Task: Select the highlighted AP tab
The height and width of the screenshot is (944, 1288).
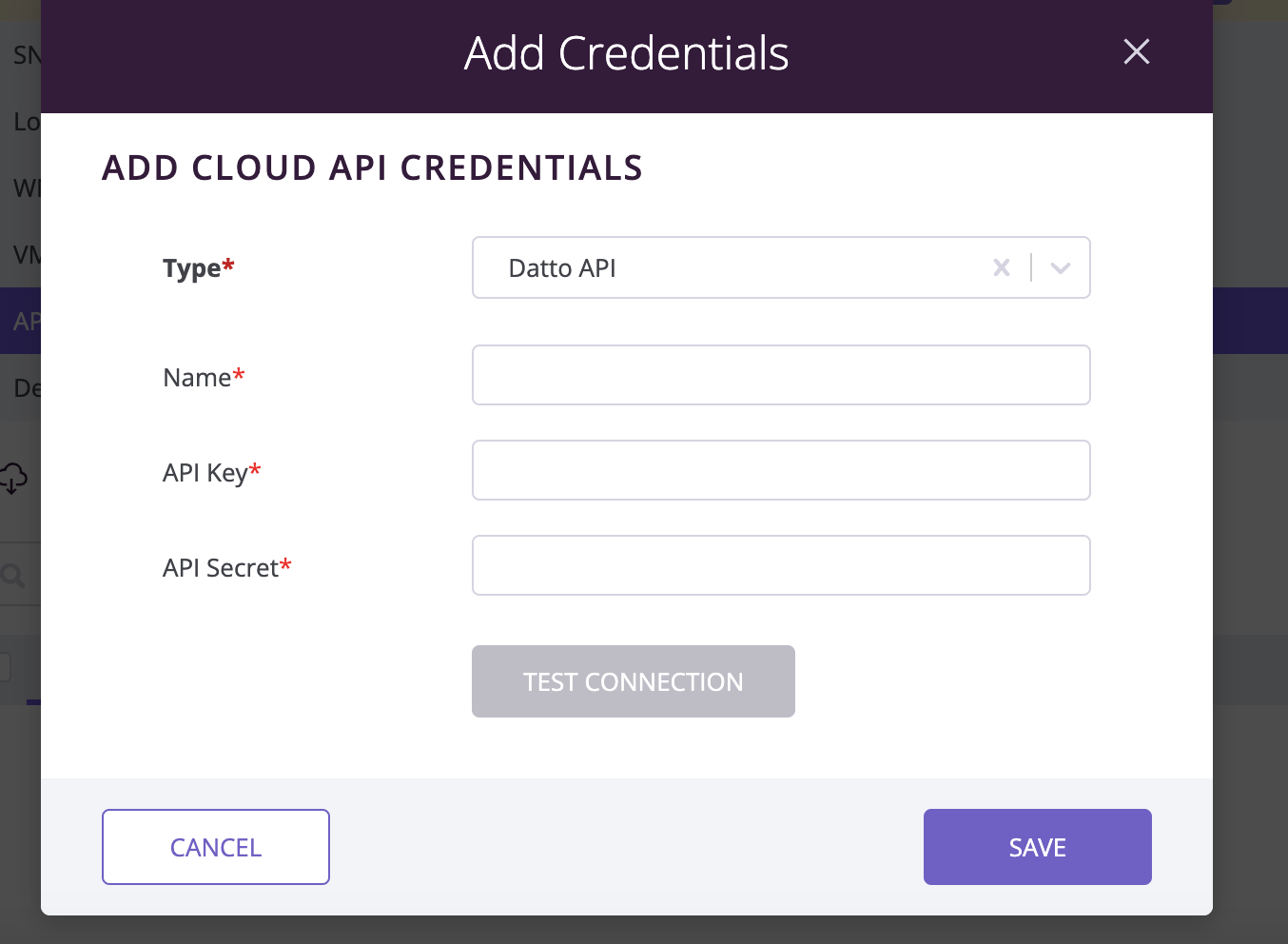Action: click(26, 322)
